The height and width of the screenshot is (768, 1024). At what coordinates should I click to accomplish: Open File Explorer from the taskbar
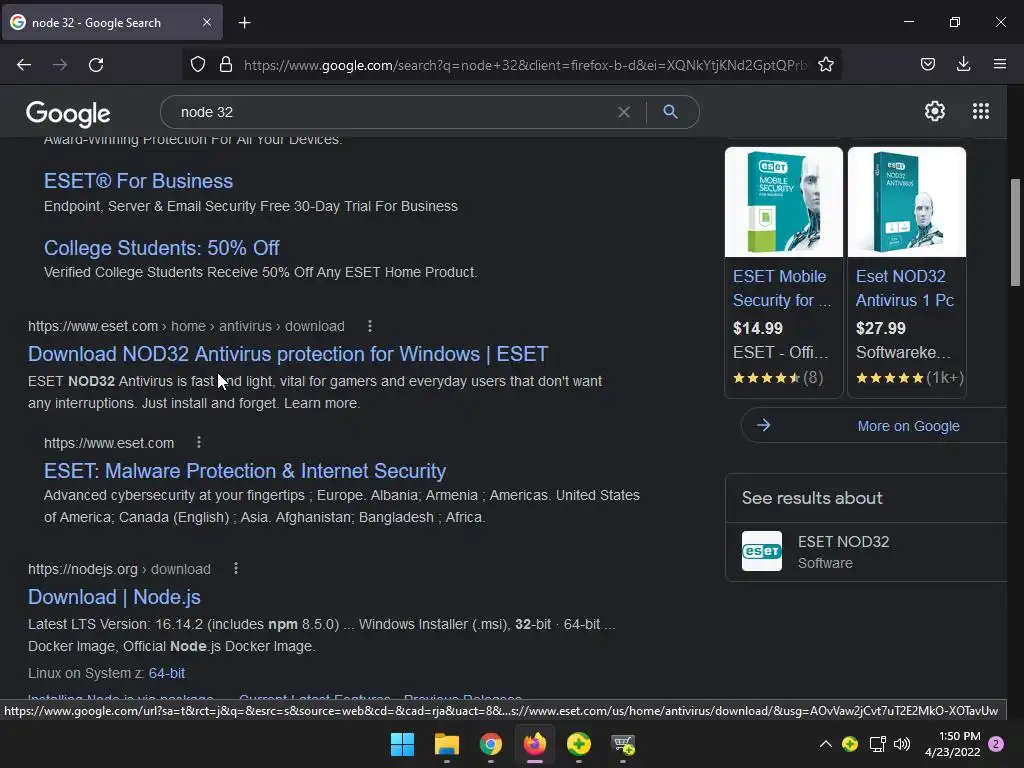coord(447,744)
